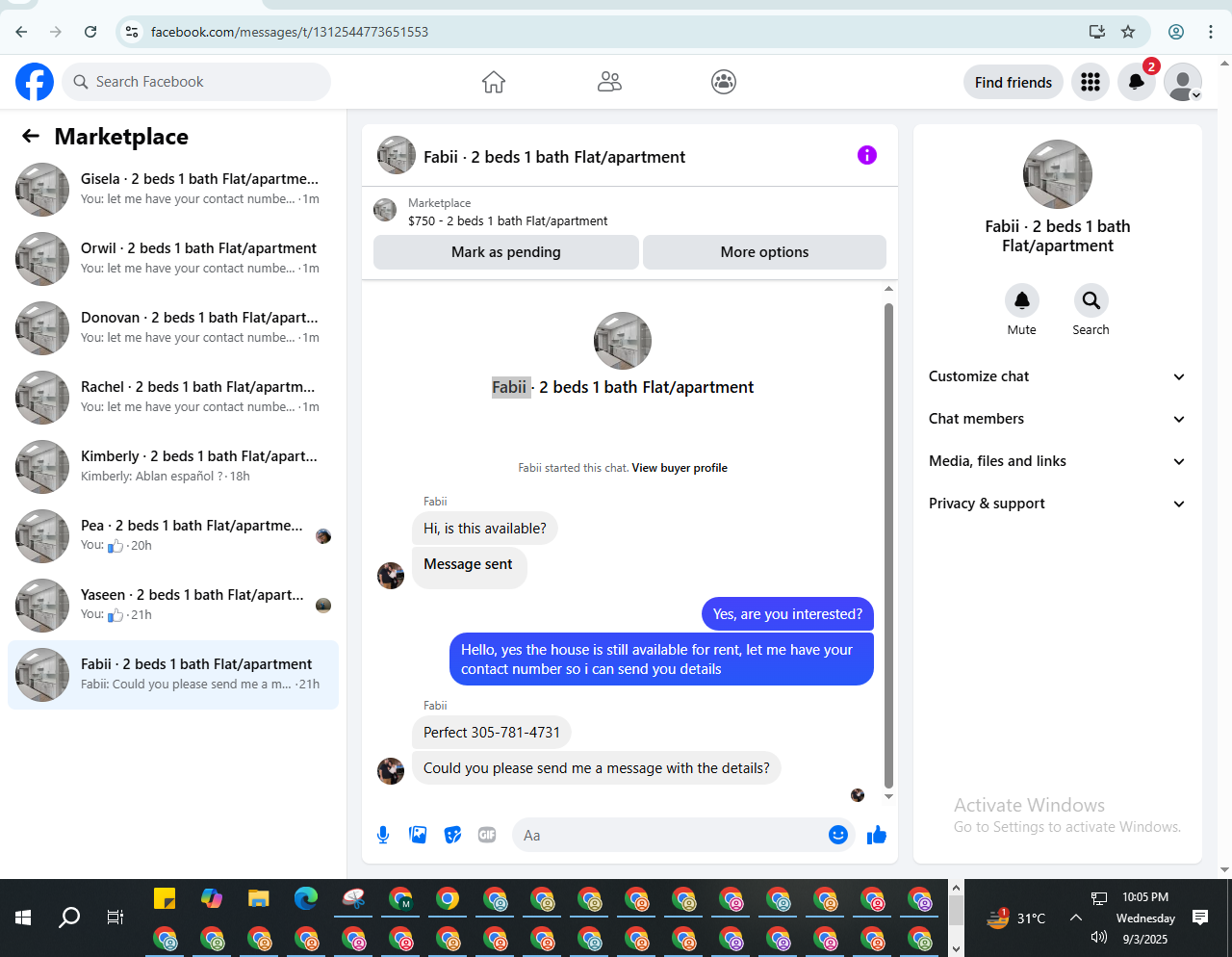Viewport: 1232px width, 957px height.
Task: Open Gisela conversation in Marketplace list
Action: pyautogui.click(x=173, y=190)
